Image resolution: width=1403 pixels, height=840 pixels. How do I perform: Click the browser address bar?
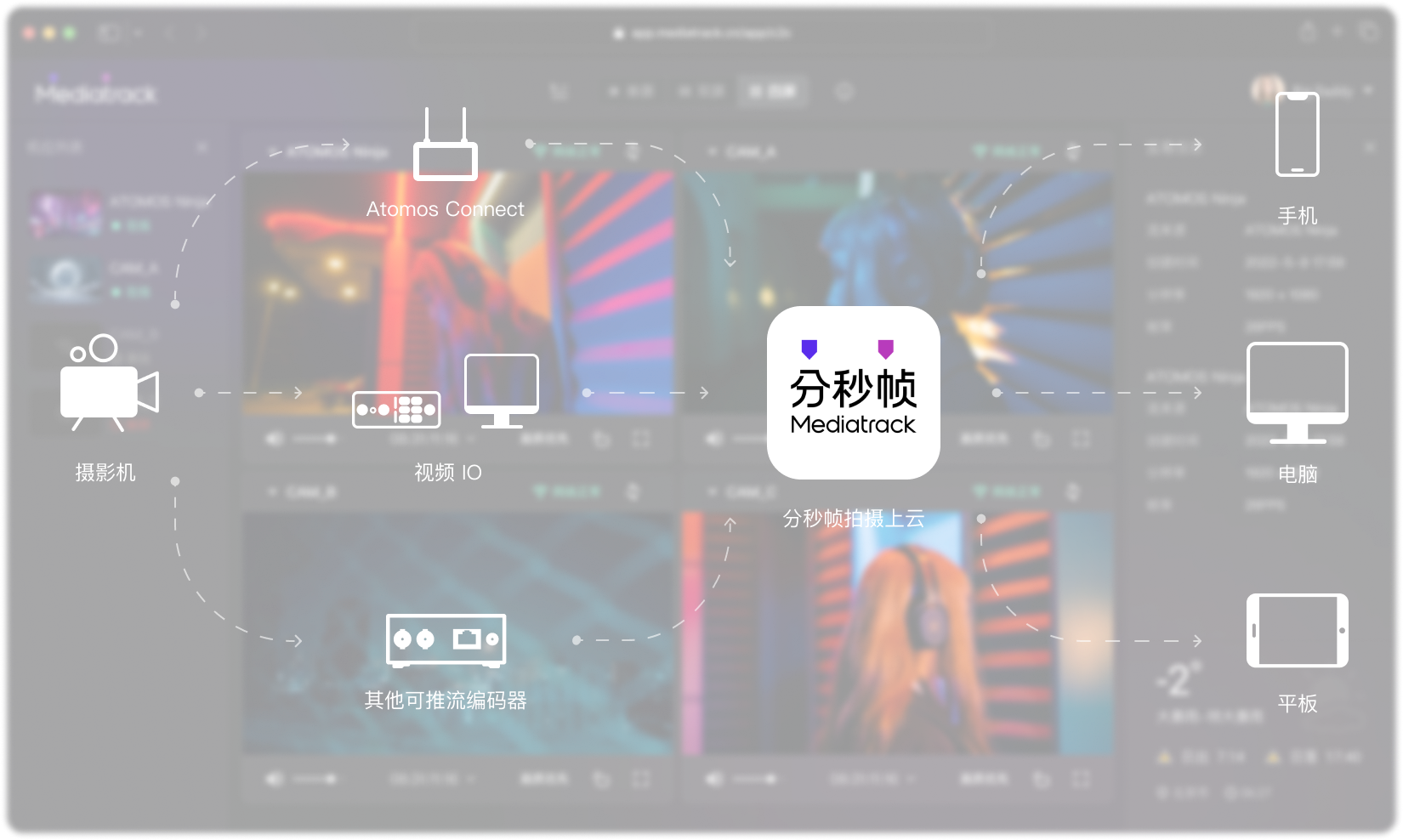(x=701, y=33)
